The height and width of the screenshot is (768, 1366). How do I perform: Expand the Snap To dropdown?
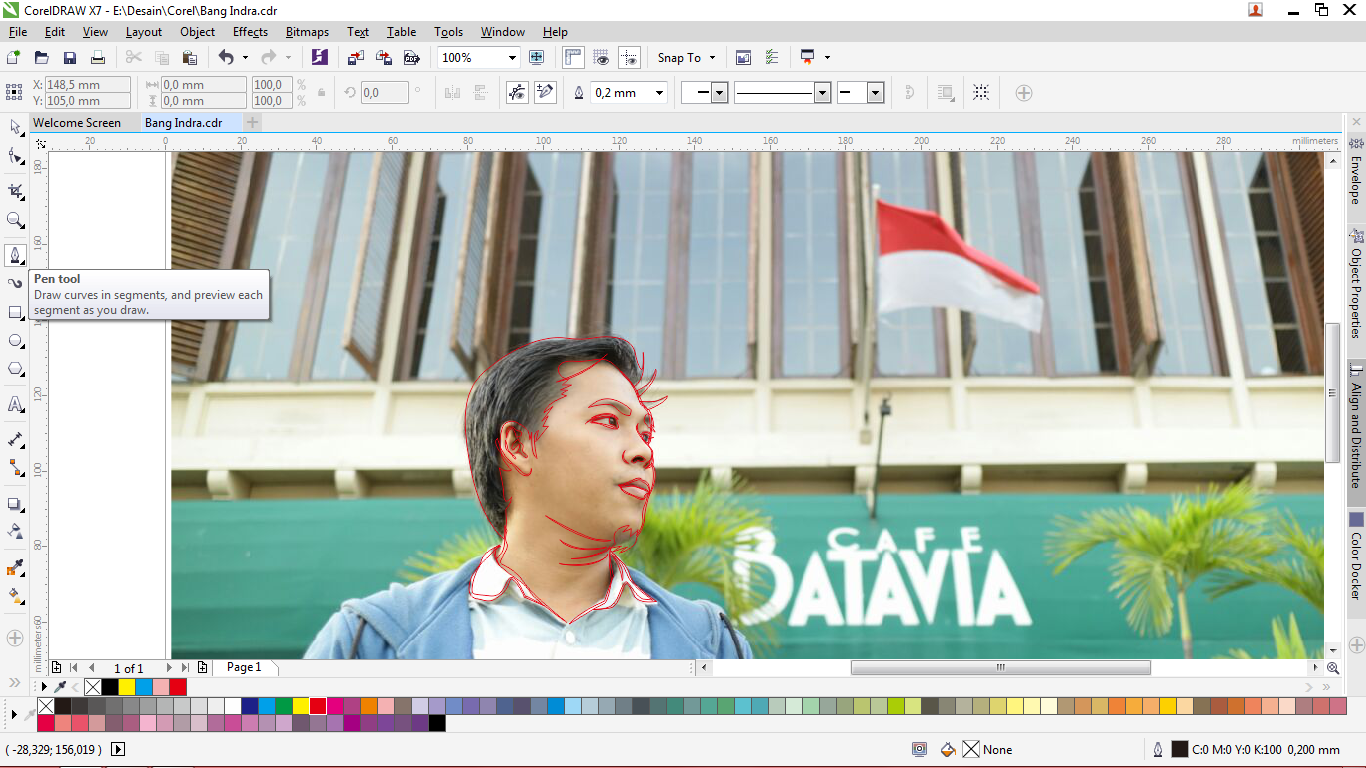(711, 58)
